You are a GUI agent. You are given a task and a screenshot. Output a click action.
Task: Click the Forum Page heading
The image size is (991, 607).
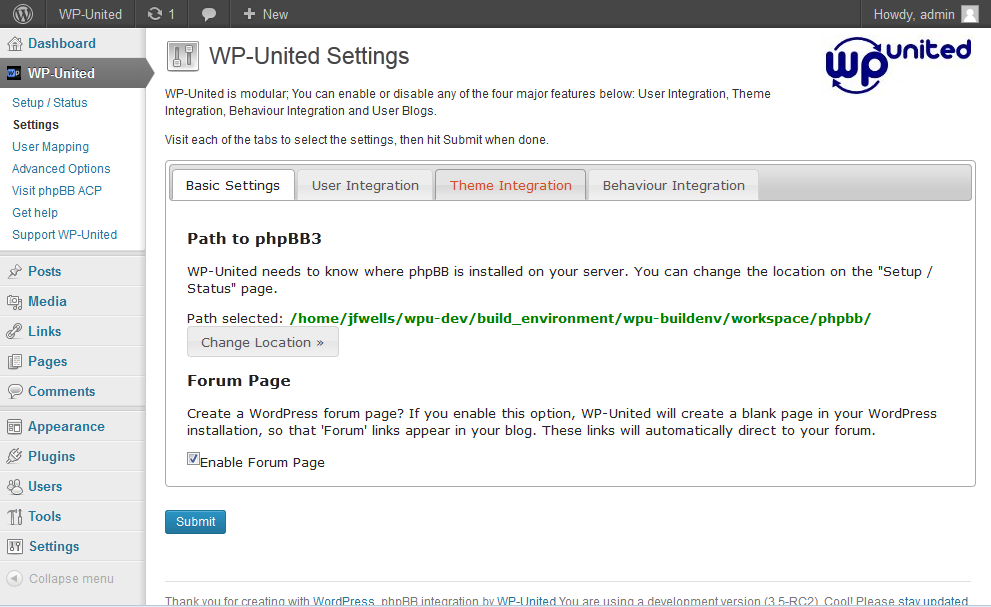click(x=239, y=381)
